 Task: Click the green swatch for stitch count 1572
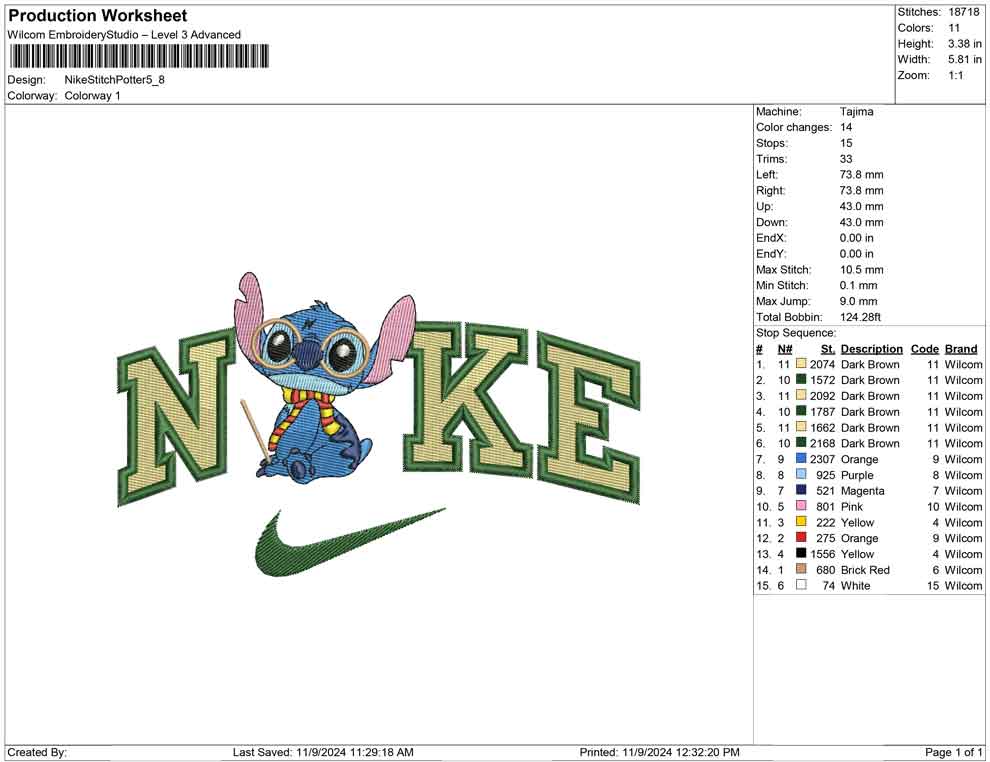(x=801, y=379)
